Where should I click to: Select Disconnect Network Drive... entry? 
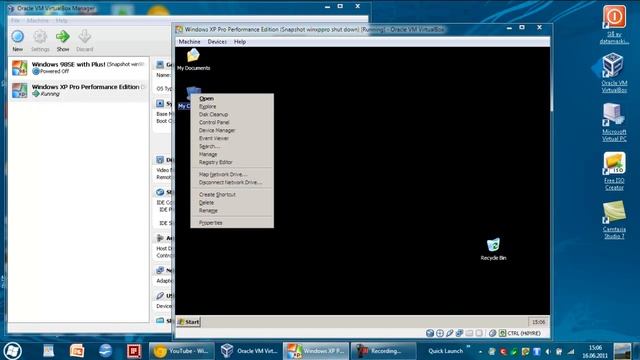click(x=232, y=182)
